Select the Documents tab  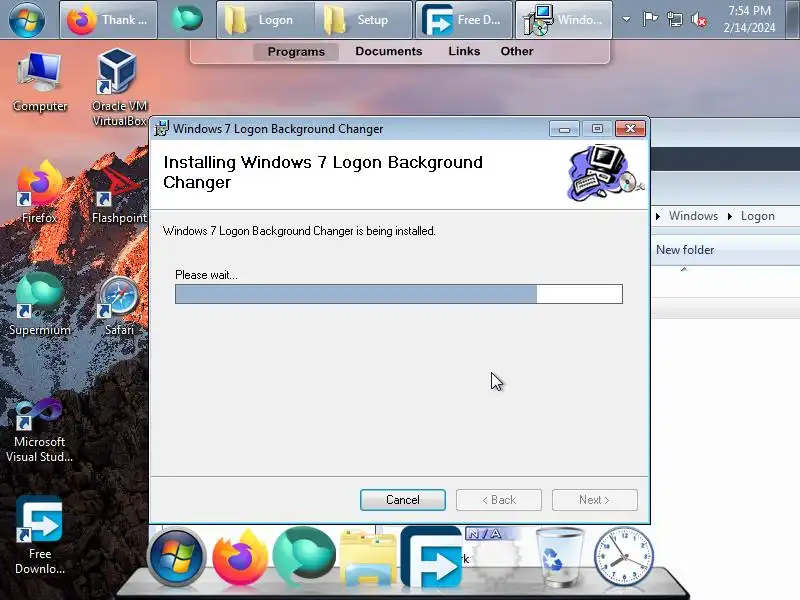(x=389, y=51)
